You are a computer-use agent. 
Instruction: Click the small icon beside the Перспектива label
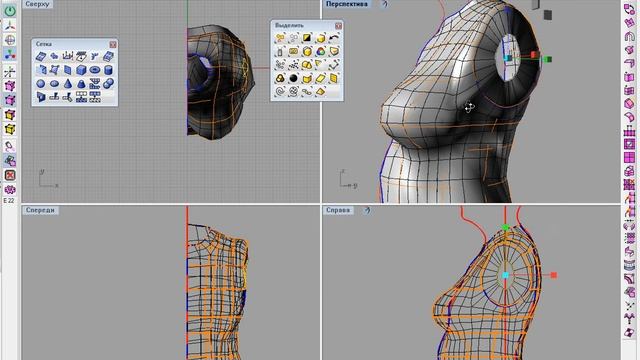(384, 4)
